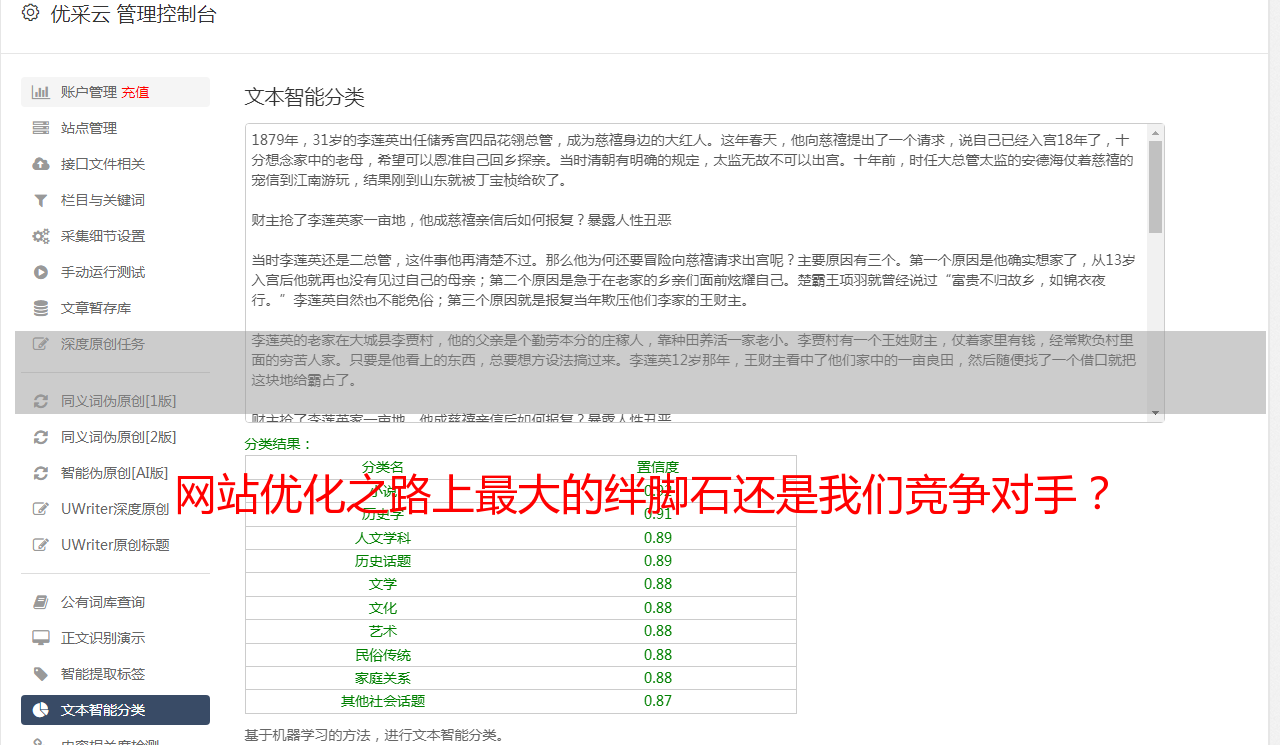
Task: Click the 文本智能分类 page heading
Action: click(305, 97)
